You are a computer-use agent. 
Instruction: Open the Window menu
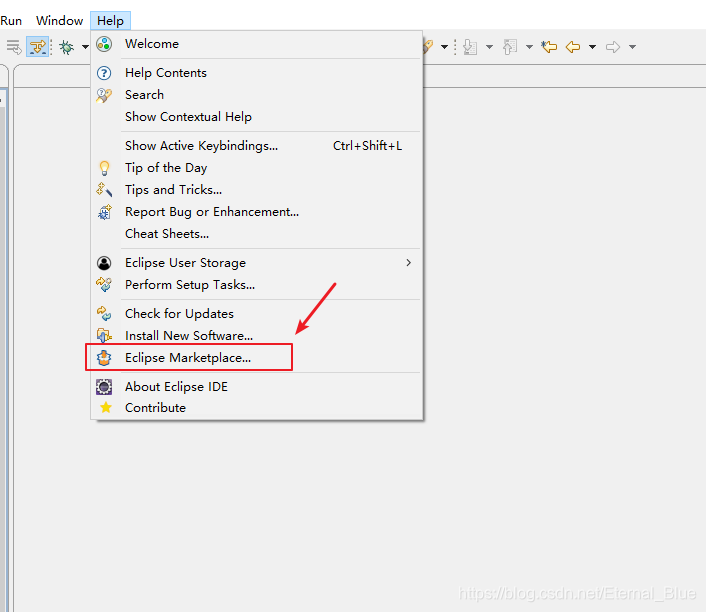[59, 21]
